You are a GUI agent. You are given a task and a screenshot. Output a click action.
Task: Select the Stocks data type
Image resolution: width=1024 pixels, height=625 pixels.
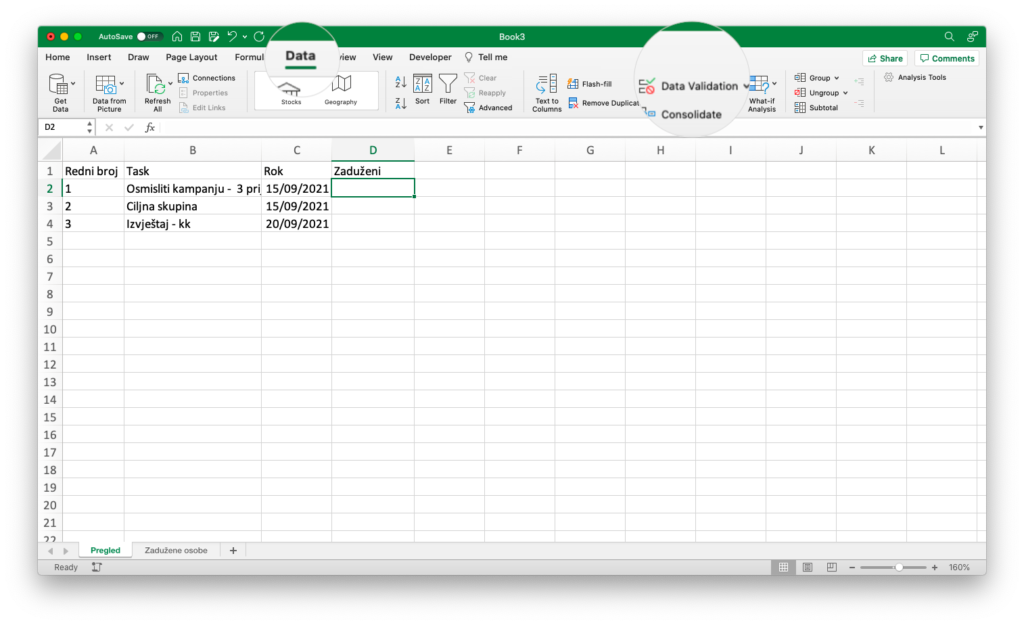290,89
